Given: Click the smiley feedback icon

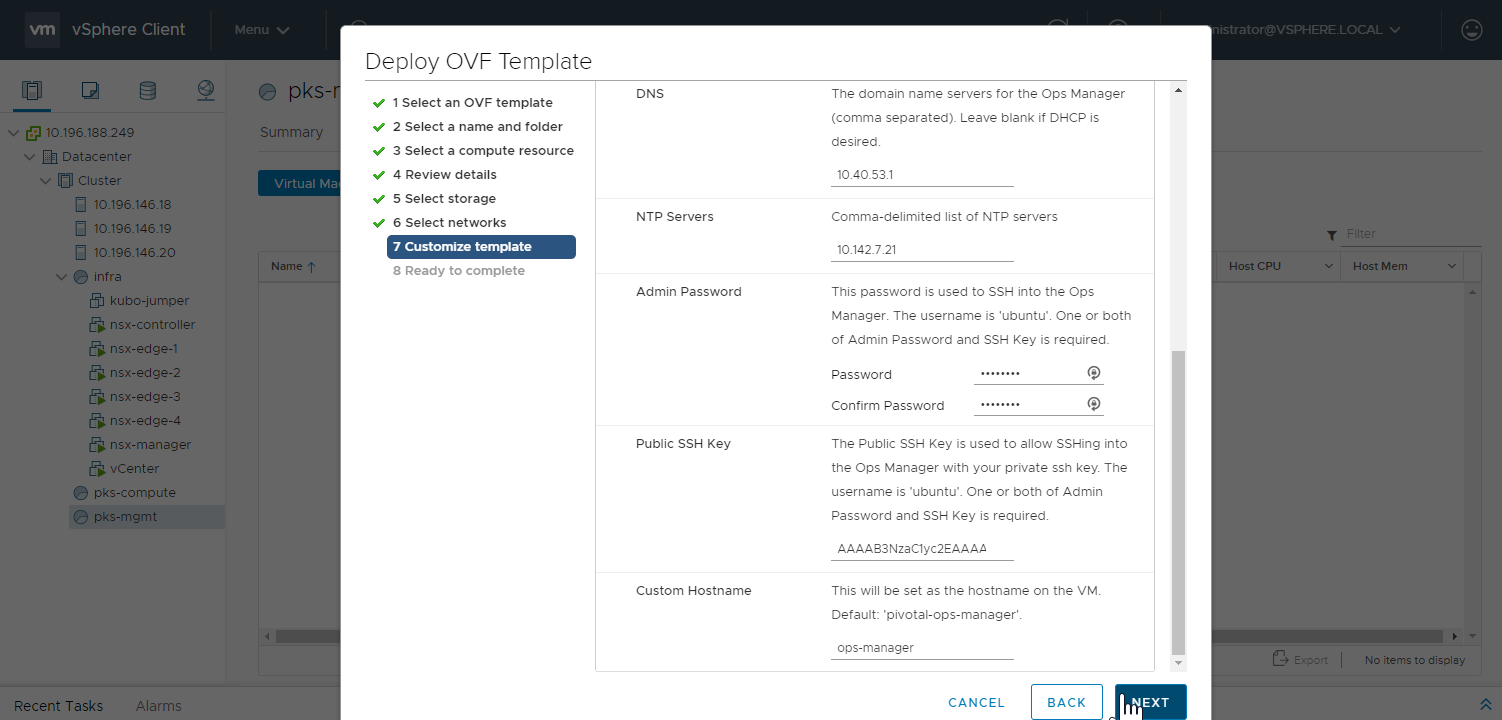Looking at the screenshot, I should pyautogui.click(x=1472, y=30).
